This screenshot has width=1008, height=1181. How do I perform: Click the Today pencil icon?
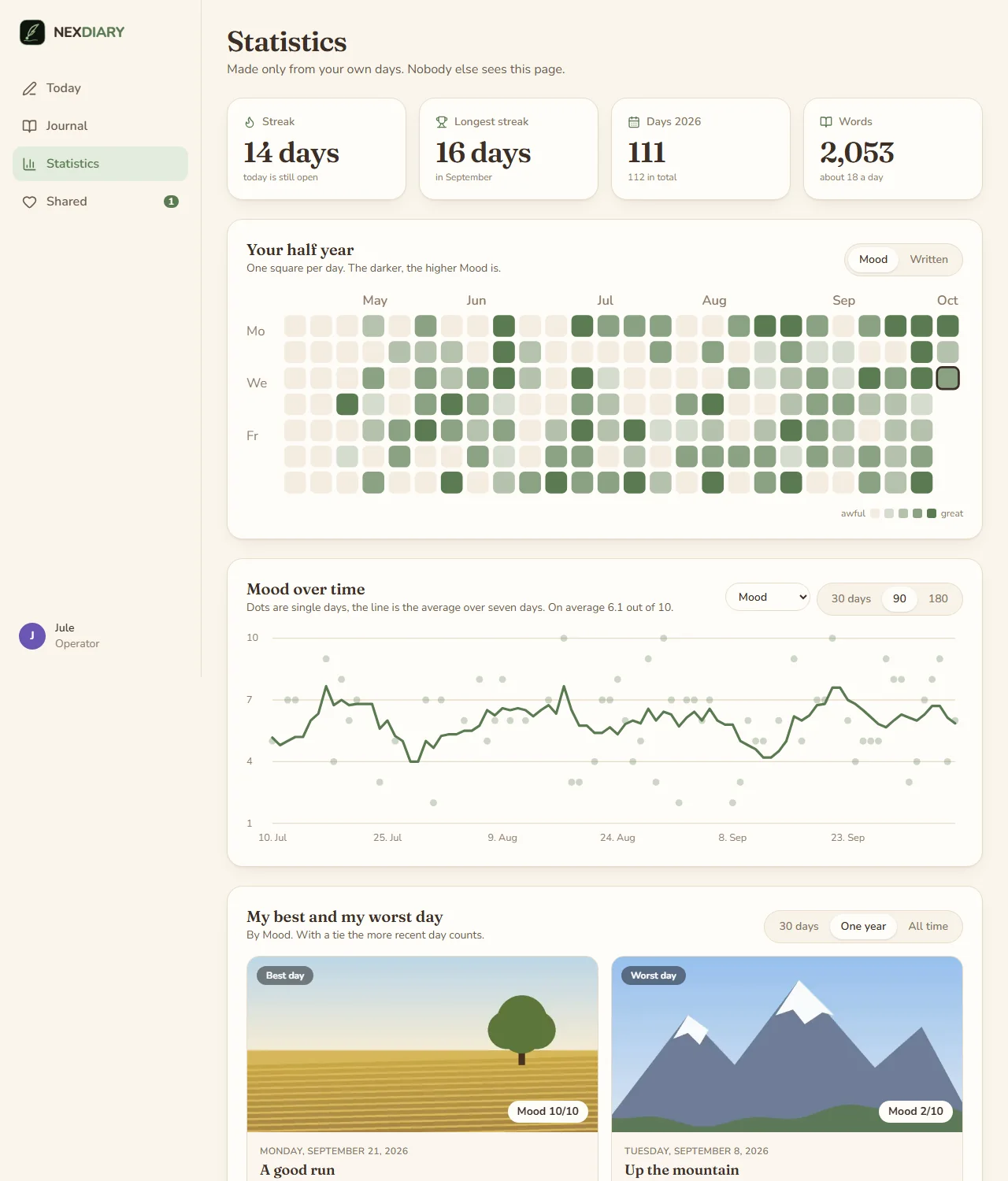pyautogui.click(x=30, y=88)
